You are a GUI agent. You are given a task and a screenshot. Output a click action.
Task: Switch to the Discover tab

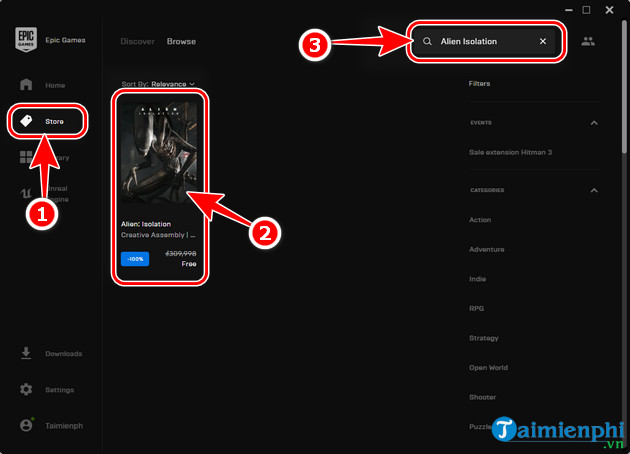tap(137, 41)
